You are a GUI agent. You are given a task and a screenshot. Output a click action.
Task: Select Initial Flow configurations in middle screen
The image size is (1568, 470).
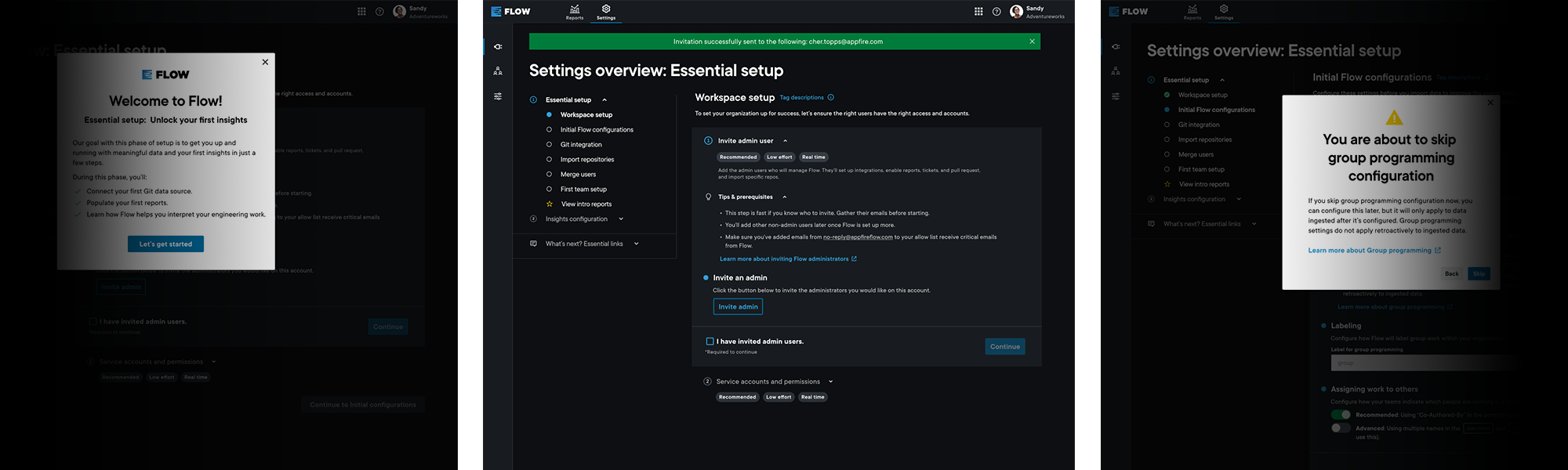597,130
